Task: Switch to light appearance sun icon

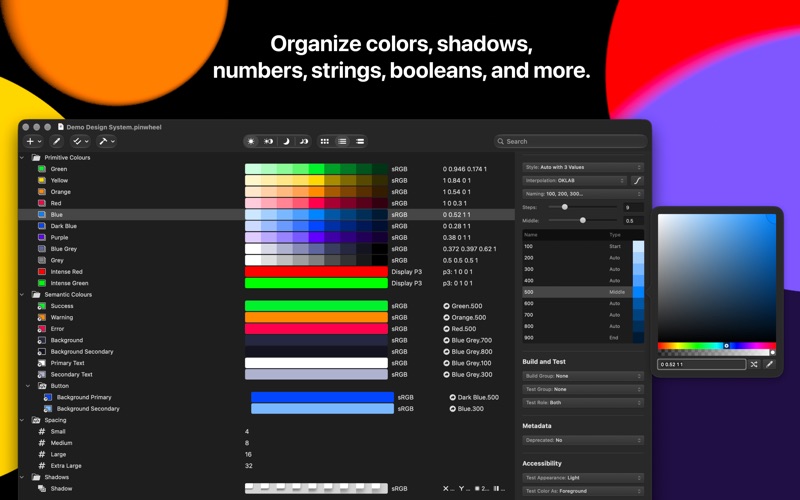Action: point(251,141)
